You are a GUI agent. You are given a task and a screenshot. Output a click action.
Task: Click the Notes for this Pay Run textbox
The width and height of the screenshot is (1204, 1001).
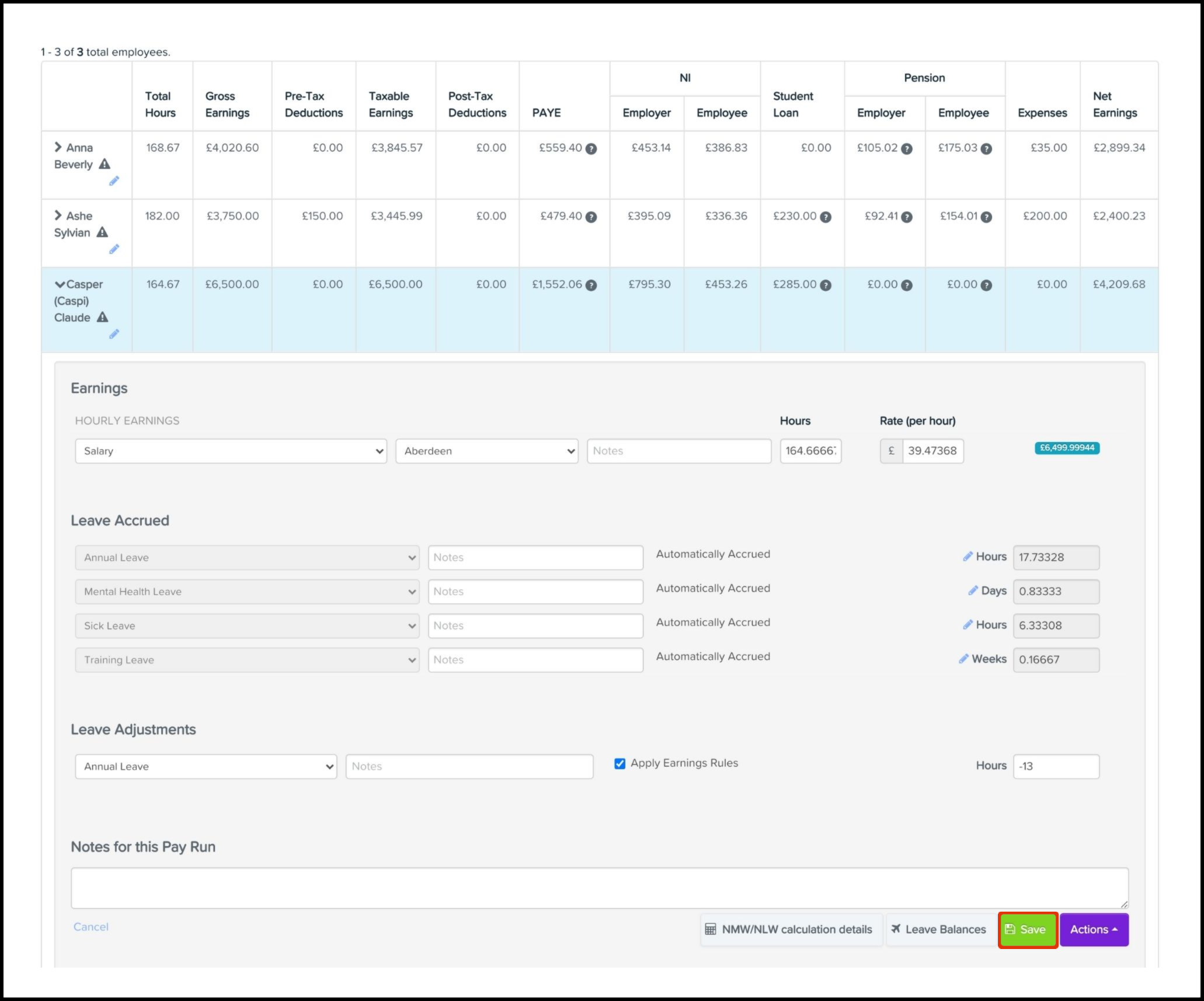coord(599,888)
